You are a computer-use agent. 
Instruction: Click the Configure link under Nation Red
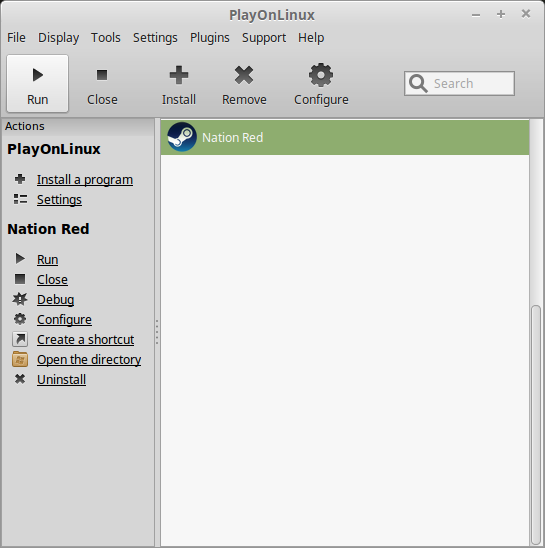pos(64,319)
